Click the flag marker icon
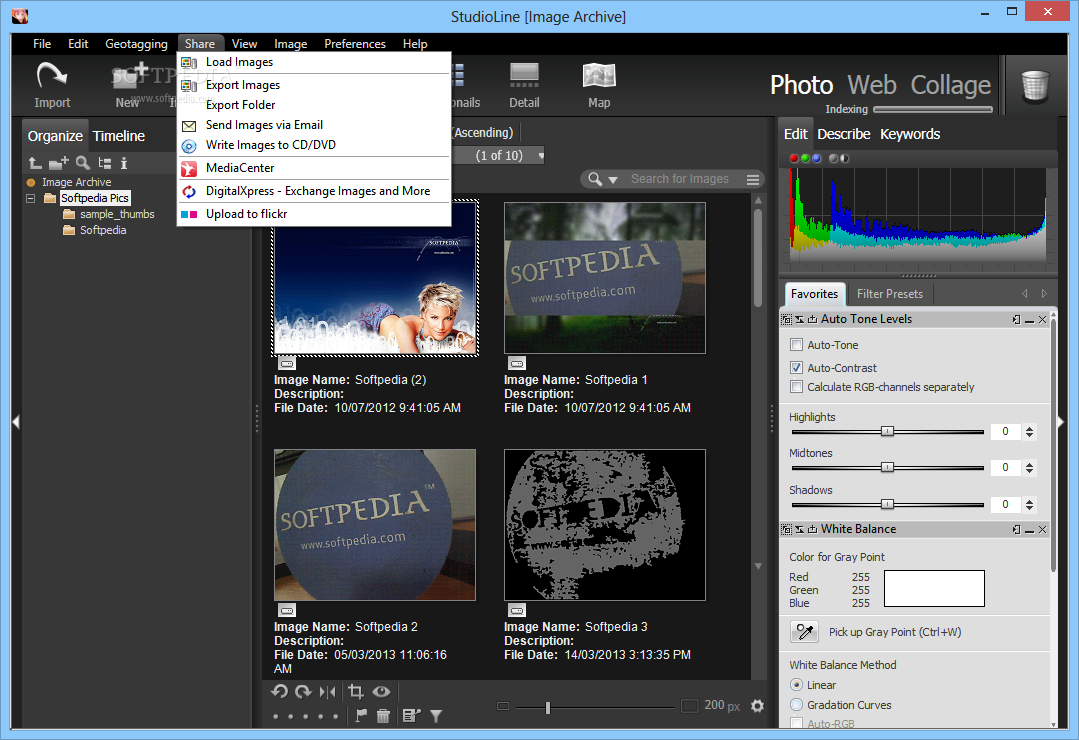1079x740 pixels. pos(361,716)
